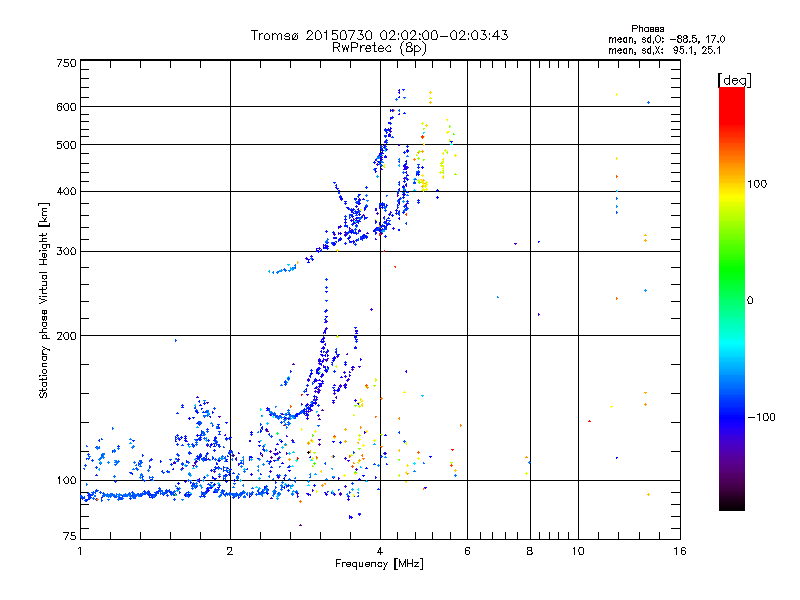Click the '4' tick label on the frequency axis
800x600 pixels.
point(380,551)
